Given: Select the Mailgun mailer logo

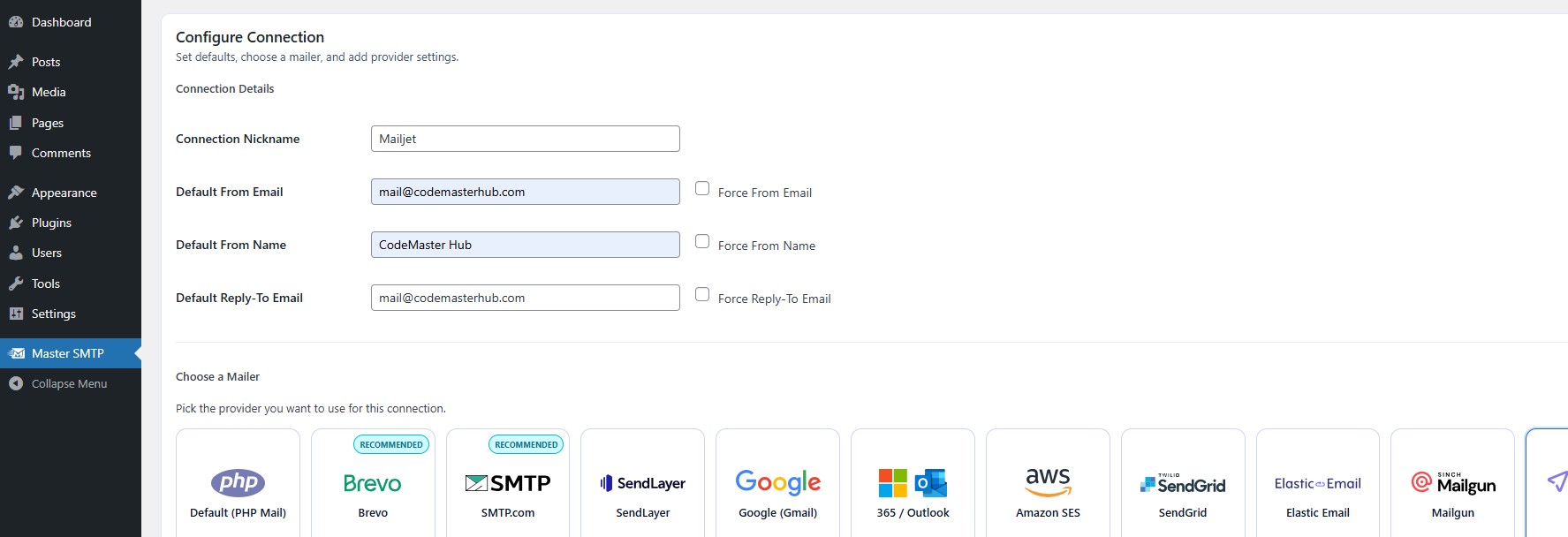Looking at the screenshot, I should point(1453,483).
